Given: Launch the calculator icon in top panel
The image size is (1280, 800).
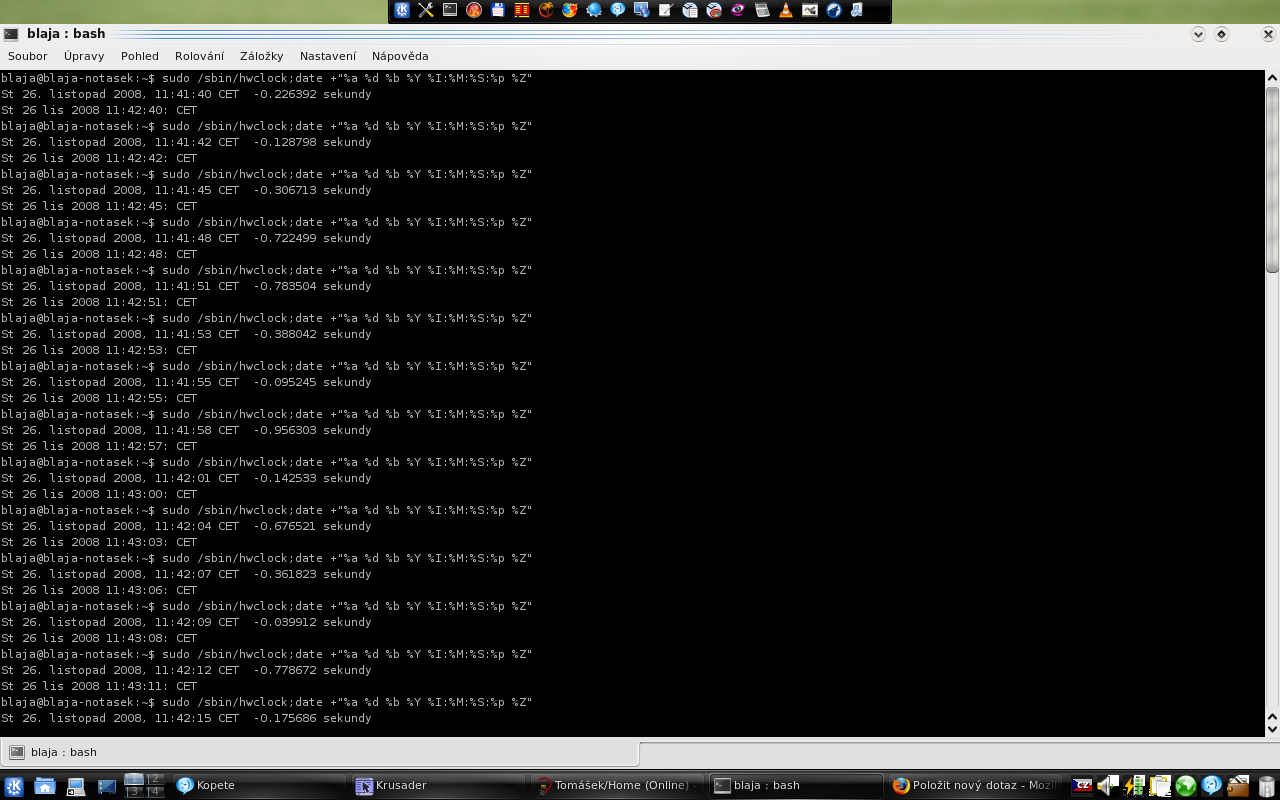Looking at the screenshot, I should click(762, 10).
